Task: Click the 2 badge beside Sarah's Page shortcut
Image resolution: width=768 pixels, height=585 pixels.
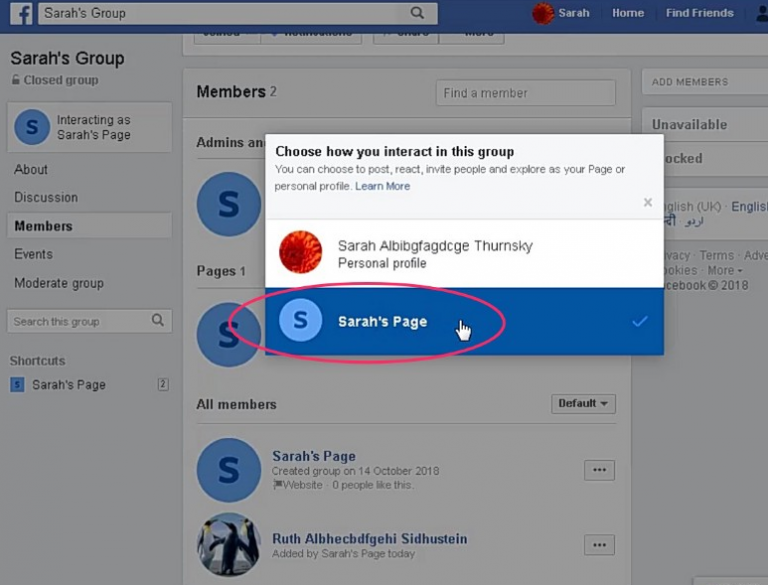Action: tap(163, 385)
